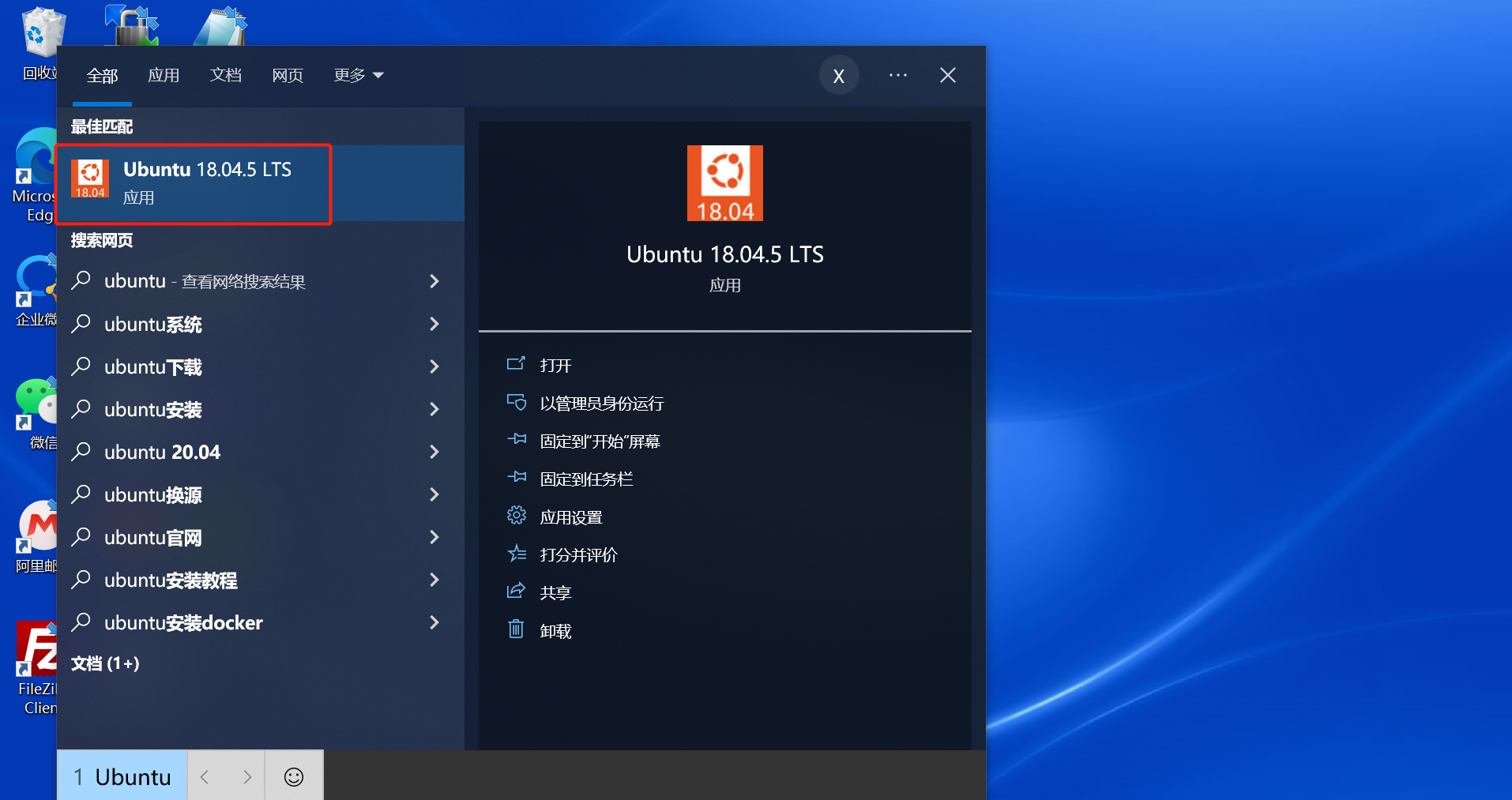Click 卸载 to uninstall Ubuntu
The width and height of the screenshot is (1512, 800).
coord(555,631)
